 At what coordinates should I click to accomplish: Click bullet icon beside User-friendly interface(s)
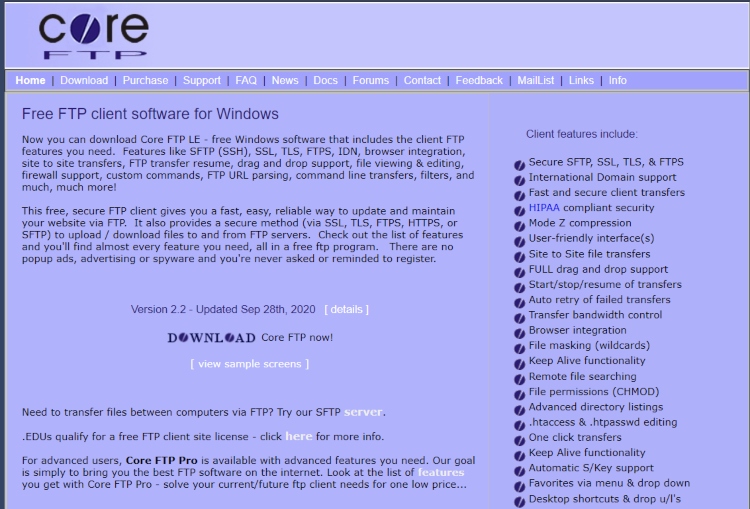[519, 242]
